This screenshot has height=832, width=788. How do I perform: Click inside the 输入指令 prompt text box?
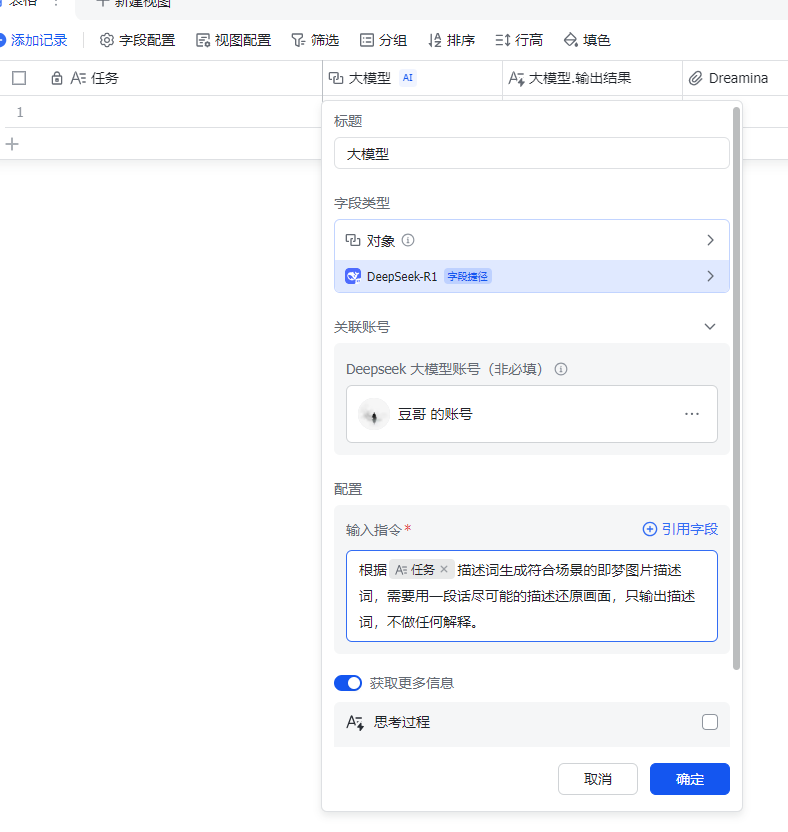pyautogui.click(x=532, y=596)
